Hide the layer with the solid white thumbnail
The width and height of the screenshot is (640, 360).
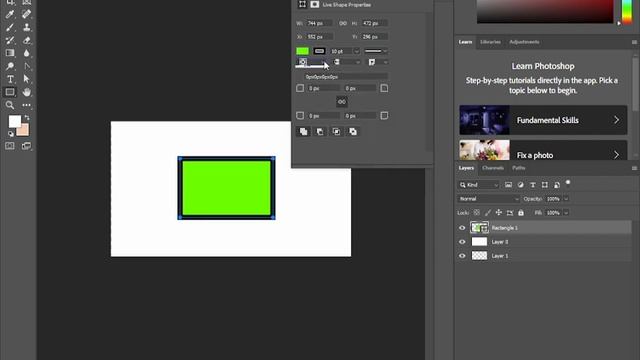click(462, 242)
